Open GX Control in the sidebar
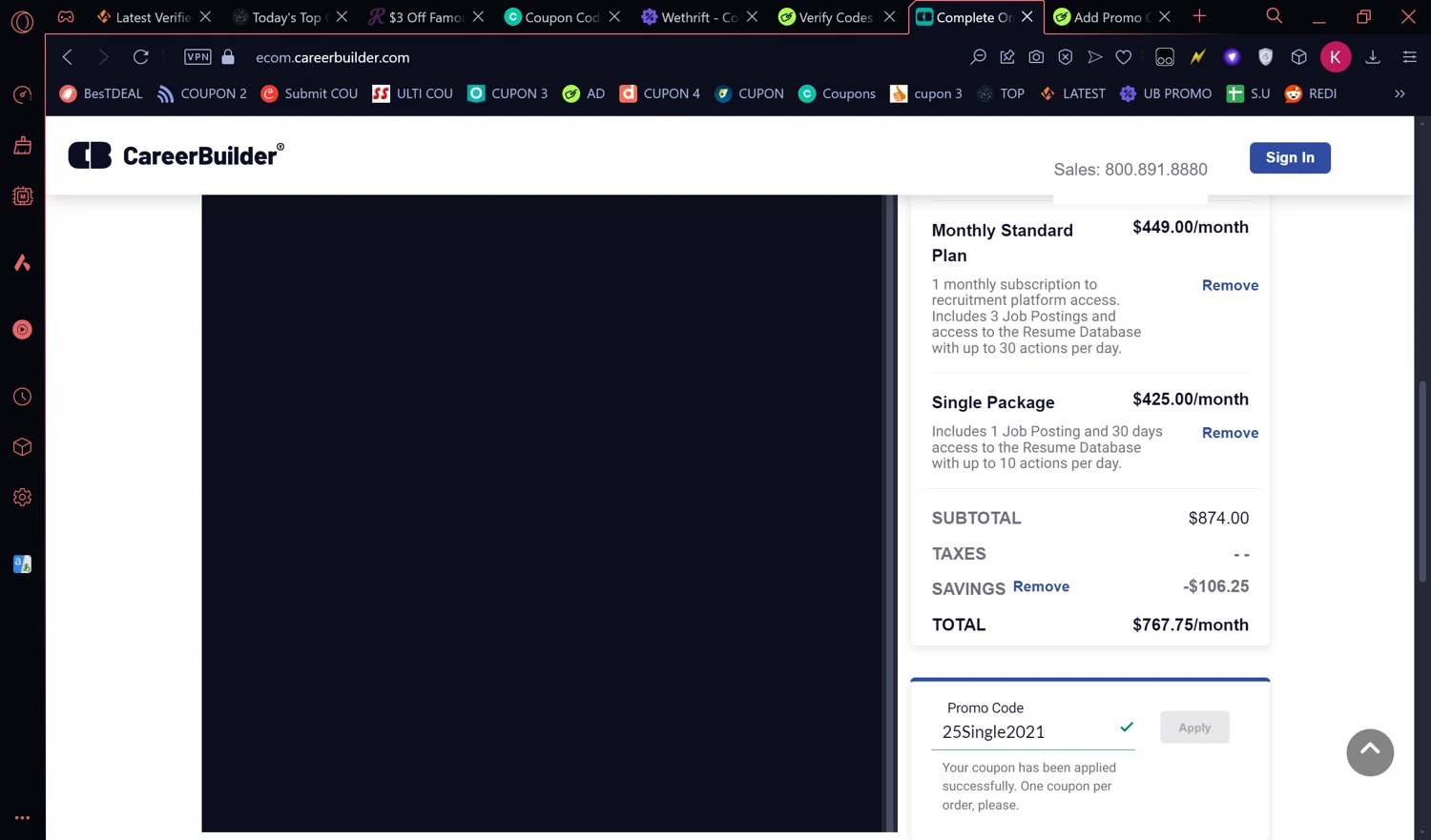1431x840 pixels. click(x=22, y=94)
